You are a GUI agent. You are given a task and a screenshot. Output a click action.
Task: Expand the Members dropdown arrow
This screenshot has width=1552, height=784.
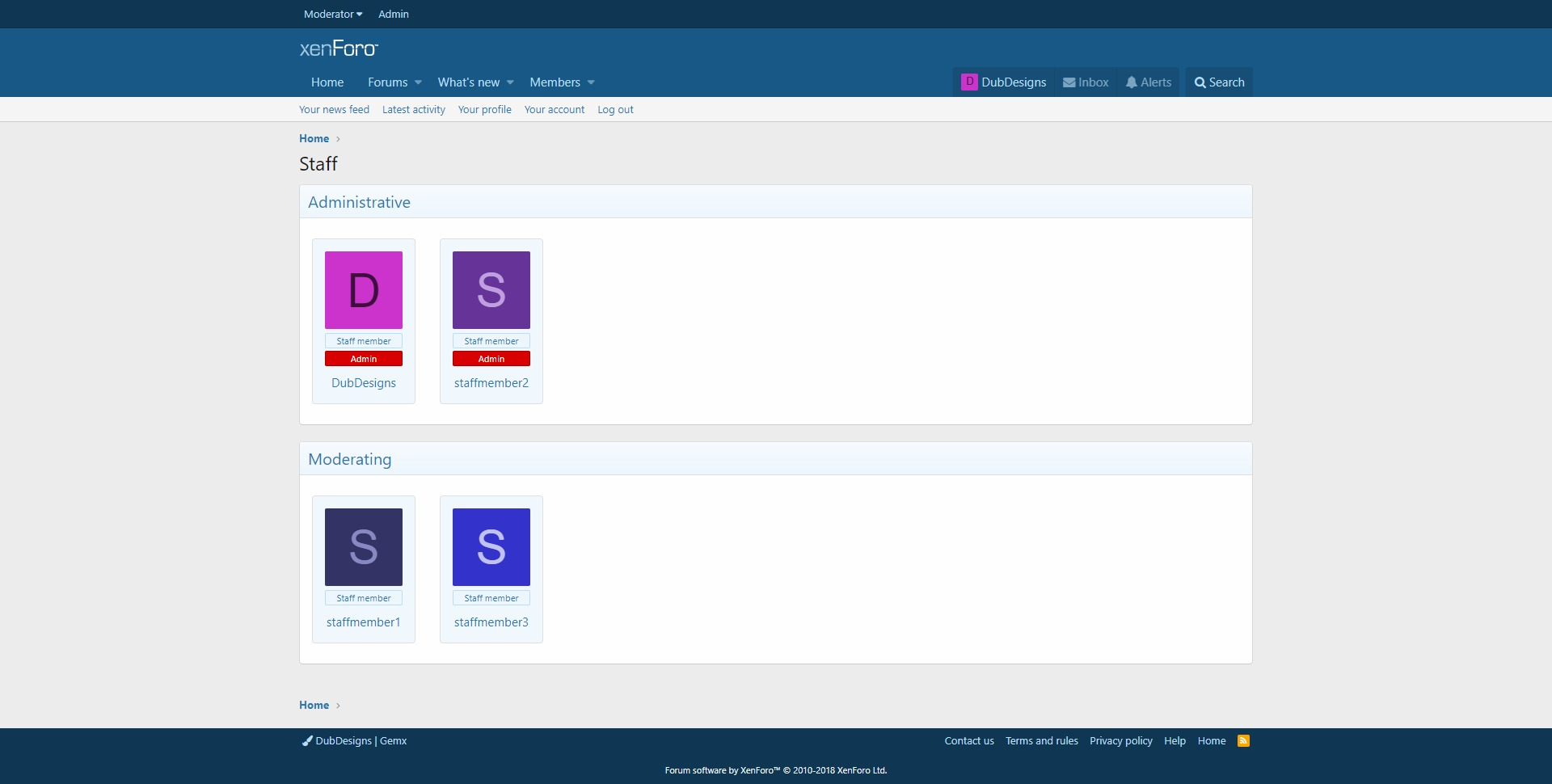pos(591,82)
